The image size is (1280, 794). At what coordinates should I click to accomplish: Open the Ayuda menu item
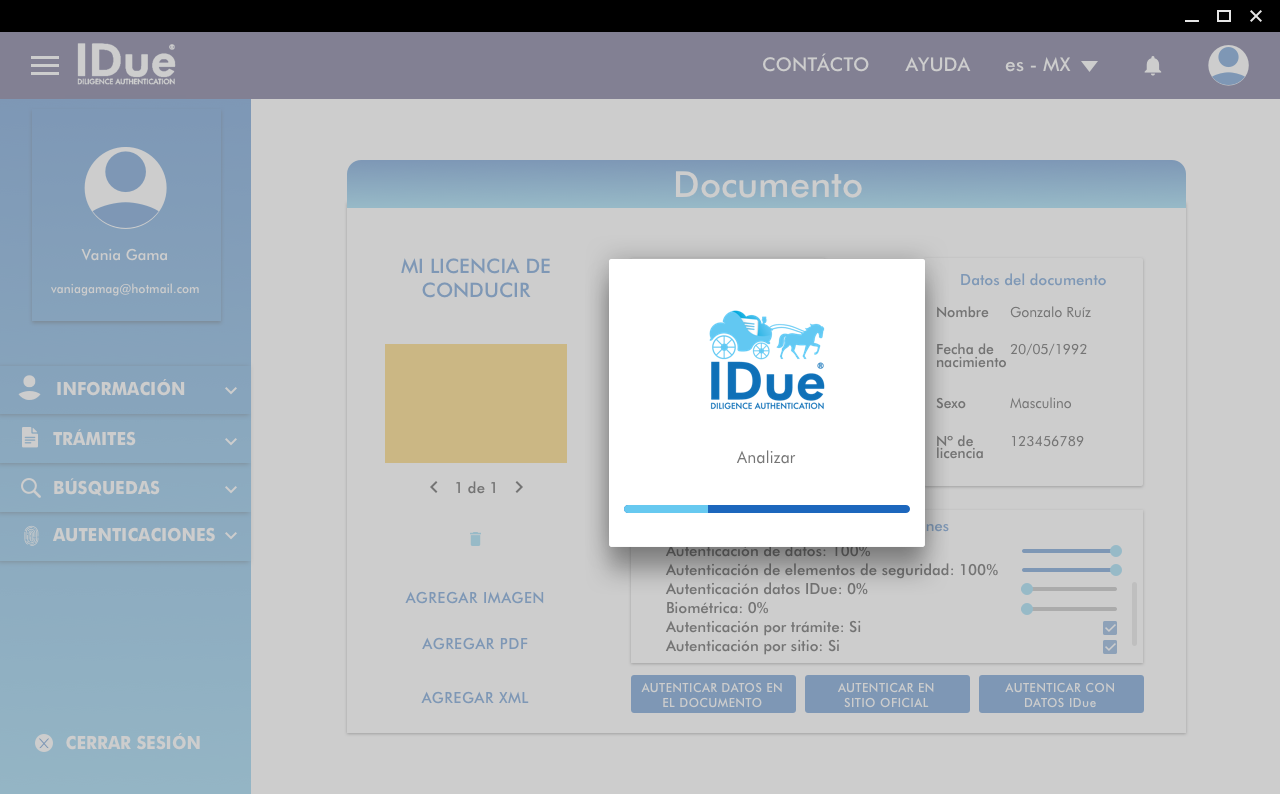click(x=937, y=65)
